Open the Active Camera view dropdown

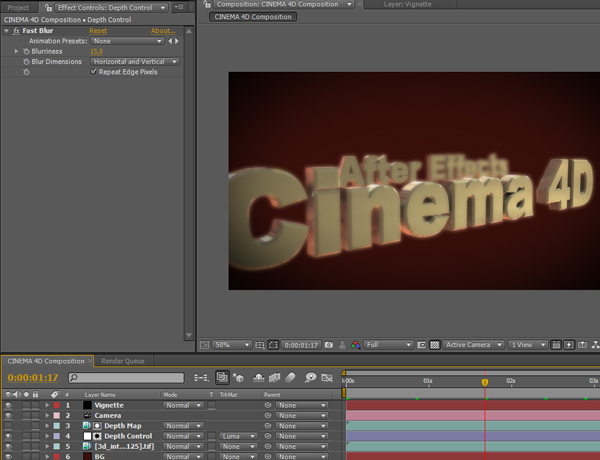(474, 345)
